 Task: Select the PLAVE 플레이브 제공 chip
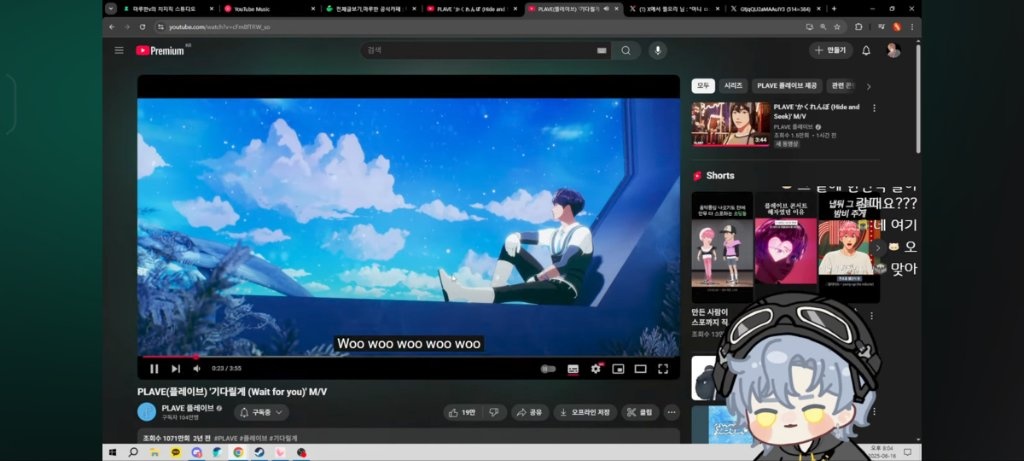(787, 86)
